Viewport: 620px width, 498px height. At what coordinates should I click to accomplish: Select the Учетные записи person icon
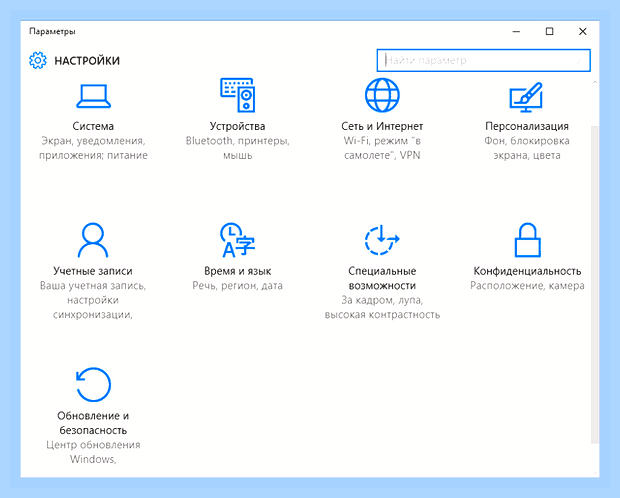93,240
